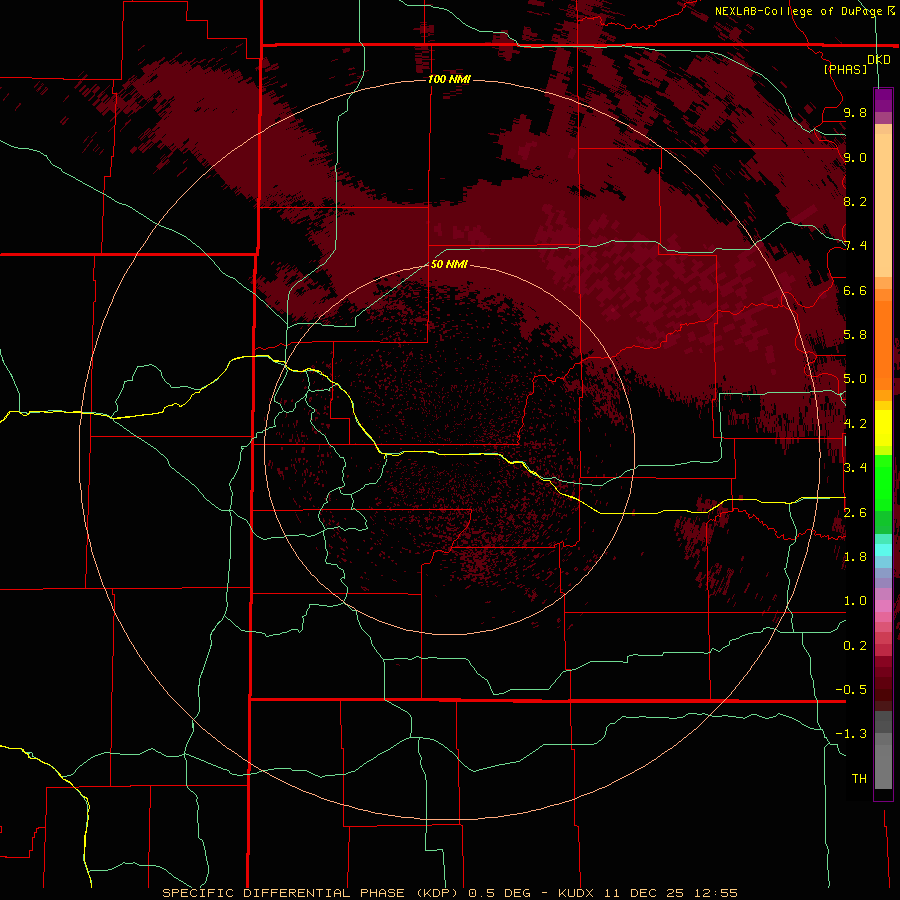Viewport: 900px width, 900px height.
Task: Click the "50 NMI" range ring label
Action: 449,264
